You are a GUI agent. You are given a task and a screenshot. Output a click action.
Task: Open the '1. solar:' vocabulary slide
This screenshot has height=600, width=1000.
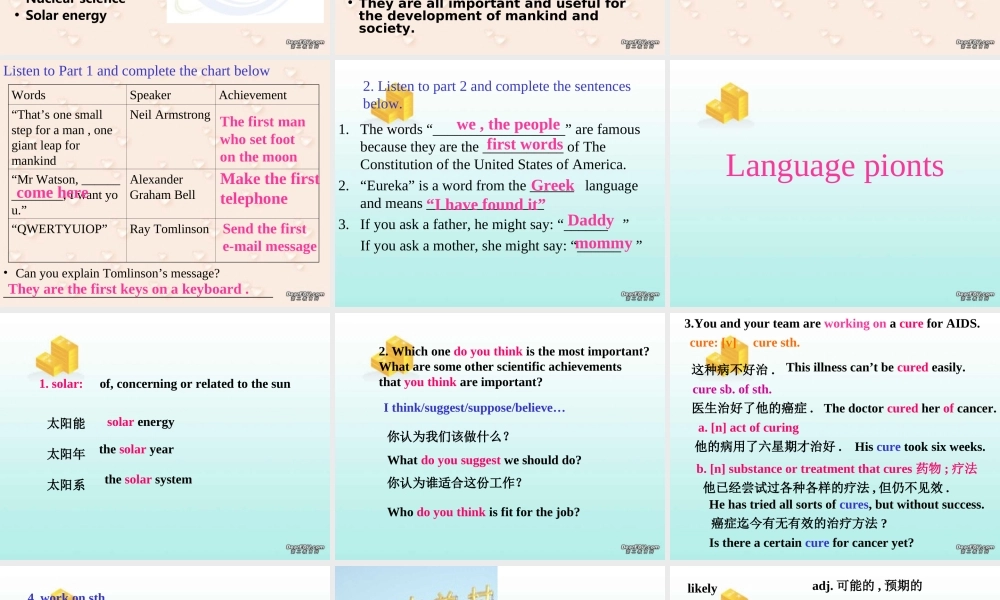[x=165, y=437]
